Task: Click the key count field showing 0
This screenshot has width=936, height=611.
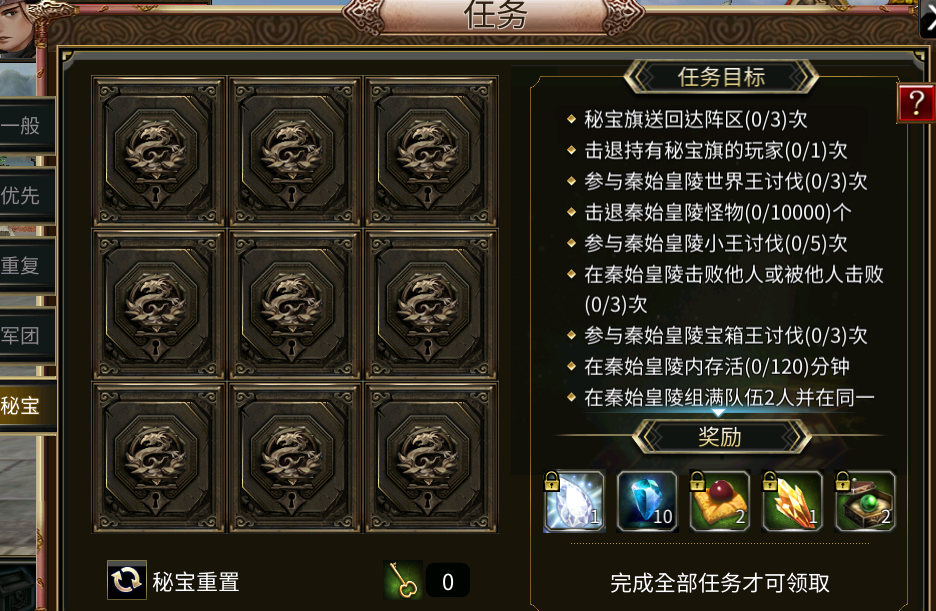Action: click(x=448, y=581)
